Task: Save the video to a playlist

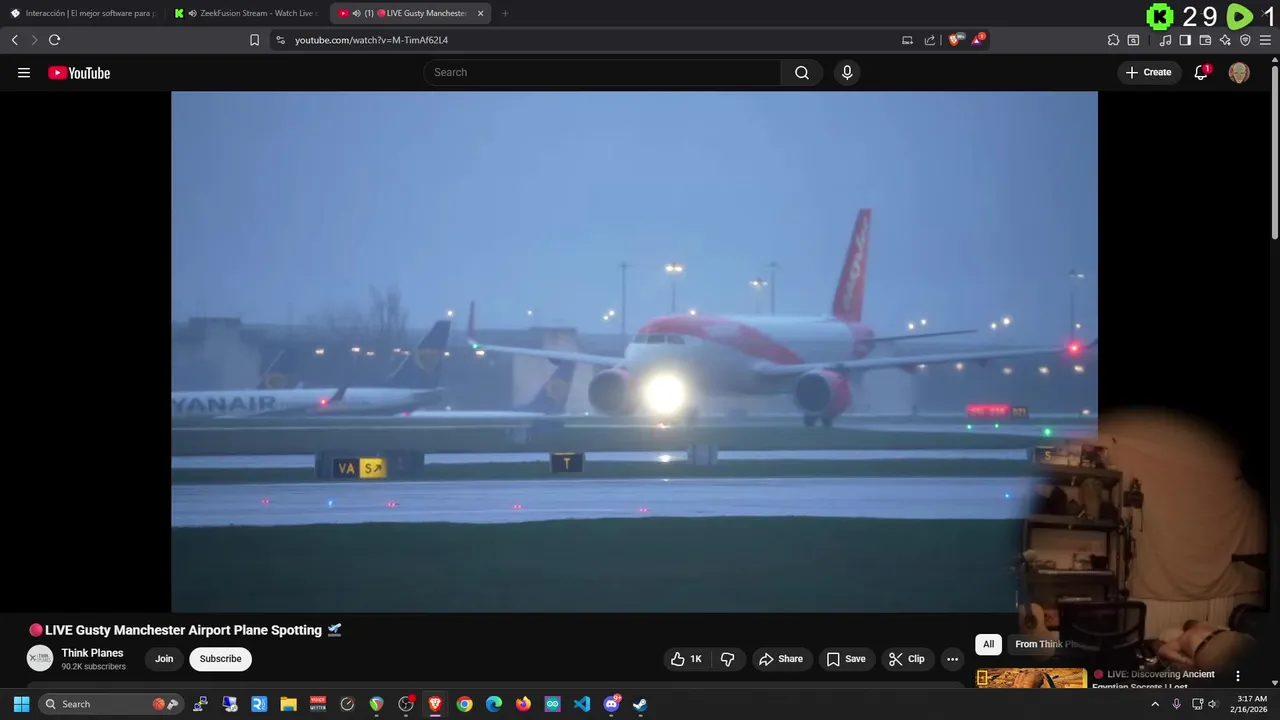Action: (x=846, y=659)
